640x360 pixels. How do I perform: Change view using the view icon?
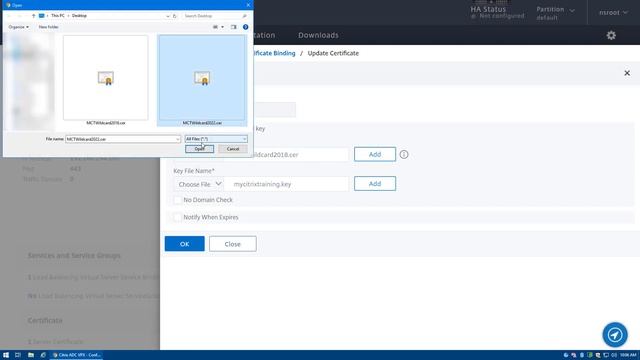tap(215, 27)
